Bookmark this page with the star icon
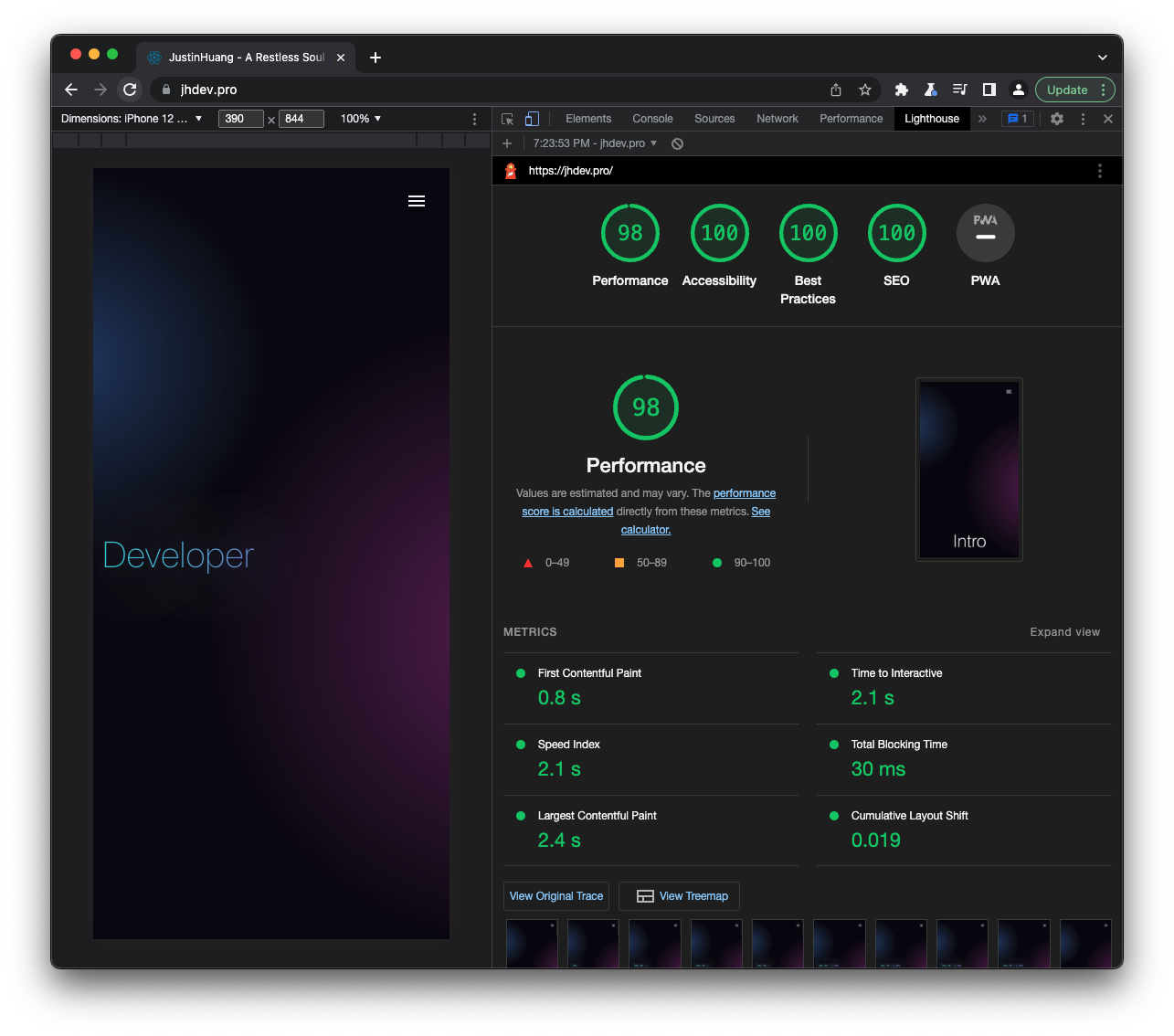Image resolution: width=1174 pixels, height=1036 pixels. pos(865,90)
